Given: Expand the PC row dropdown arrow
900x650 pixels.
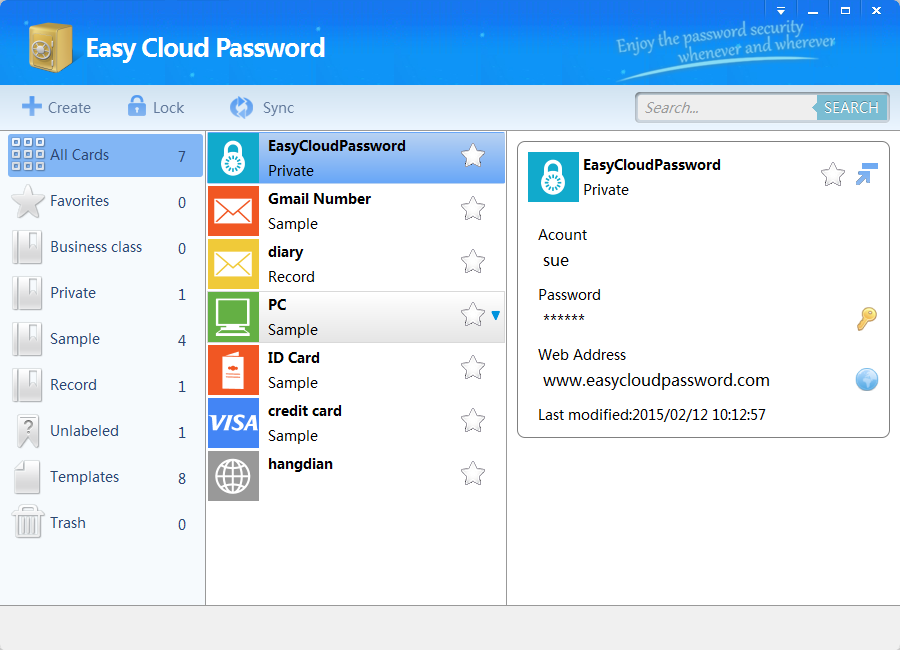Looking at the screenshot, I should coord(496,315).
